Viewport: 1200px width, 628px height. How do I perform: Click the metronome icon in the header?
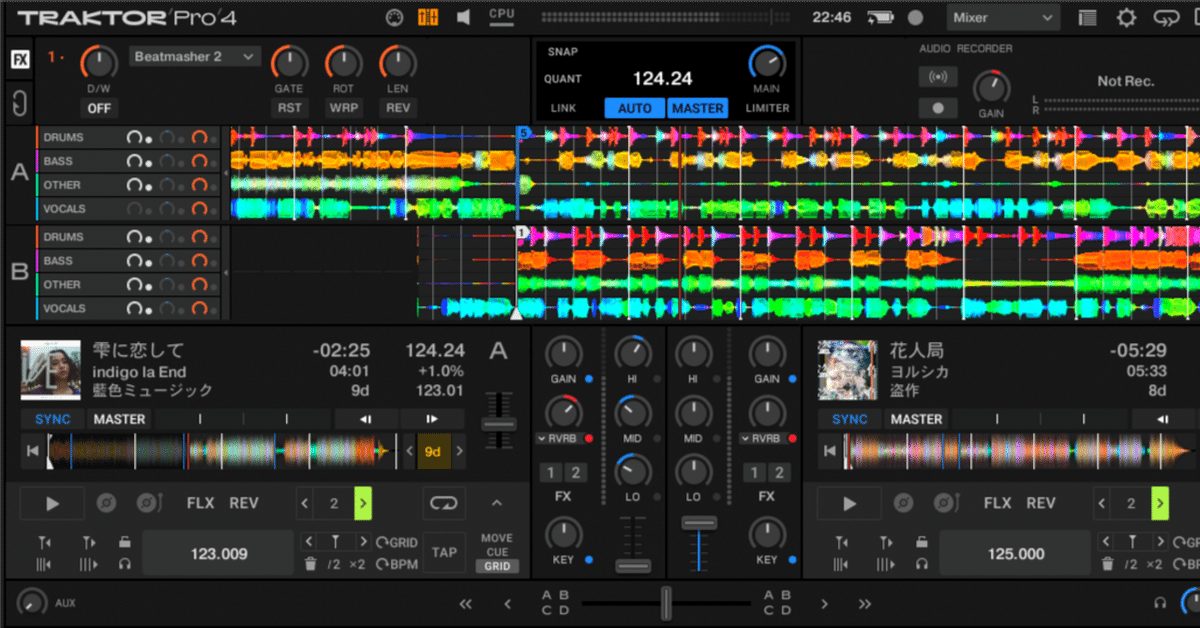point(394,17)
